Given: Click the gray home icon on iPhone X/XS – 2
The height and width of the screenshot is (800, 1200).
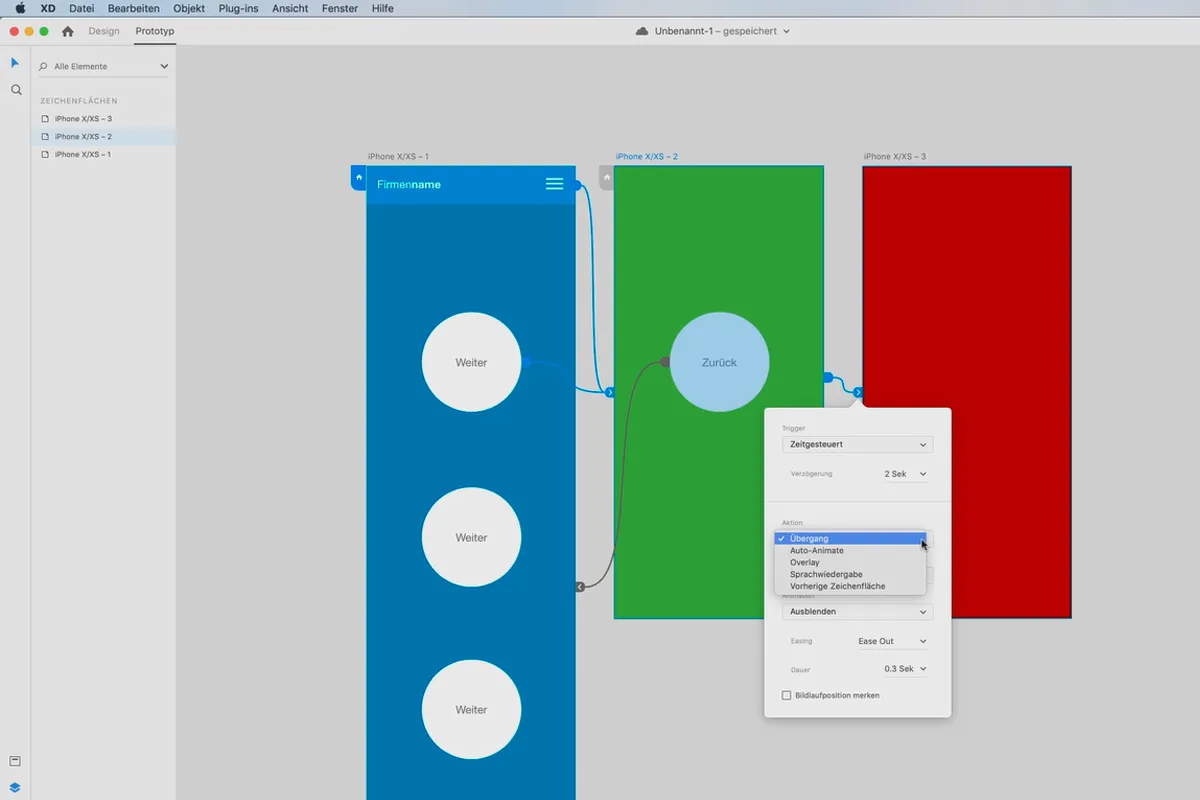Looking at the screenshot, I should tap(606, 178).
